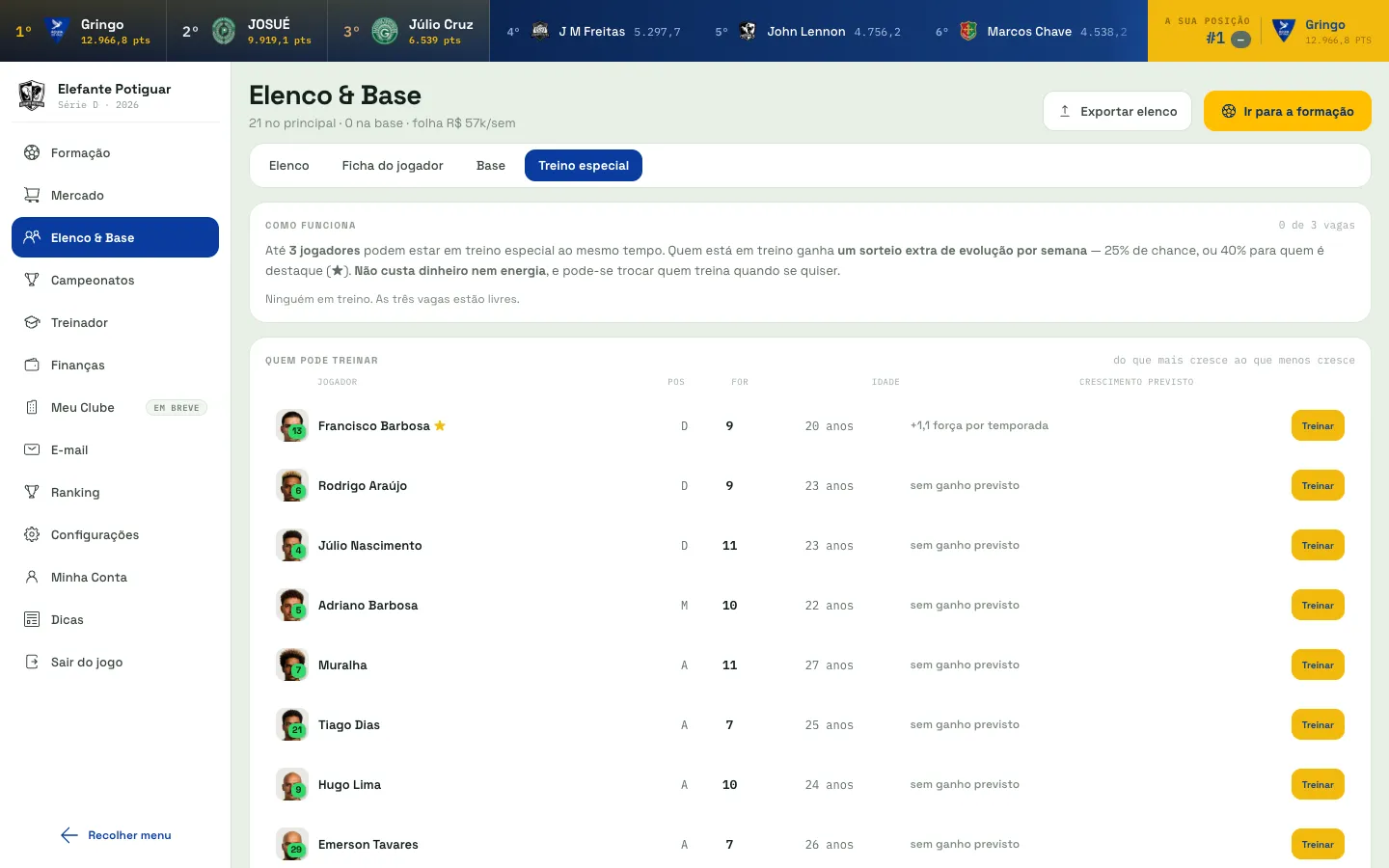Click Treinar for Júlio Nascimento

point(1318,545)
